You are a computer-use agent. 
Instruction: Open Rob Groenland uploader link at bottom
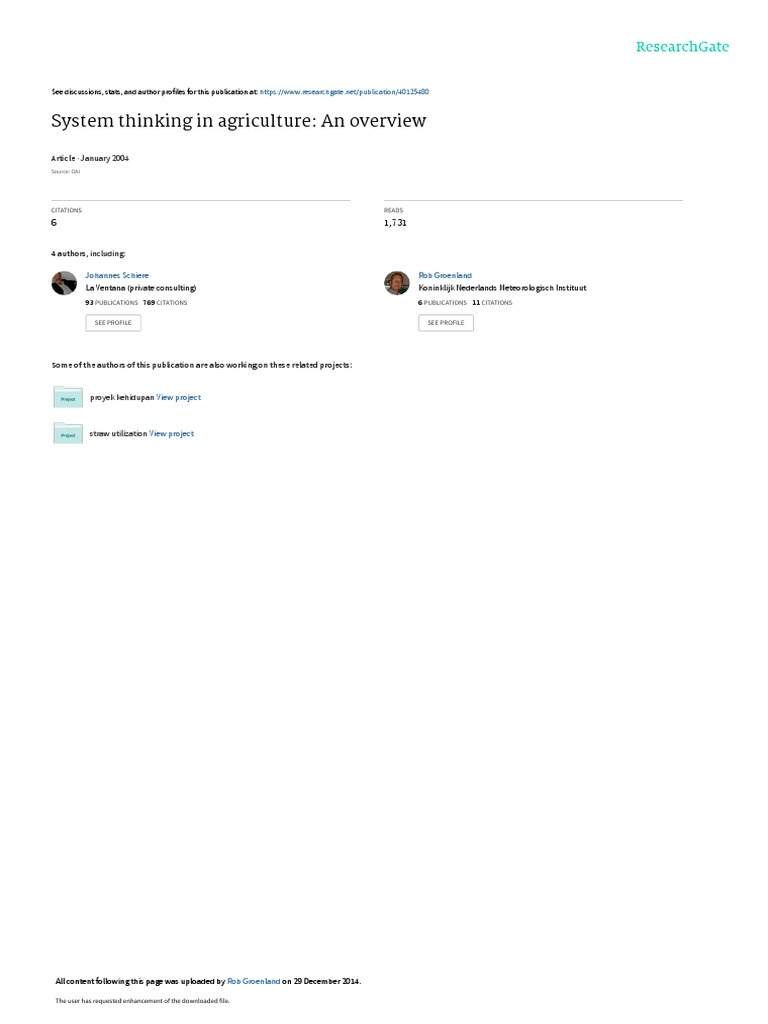coord(253,981)
